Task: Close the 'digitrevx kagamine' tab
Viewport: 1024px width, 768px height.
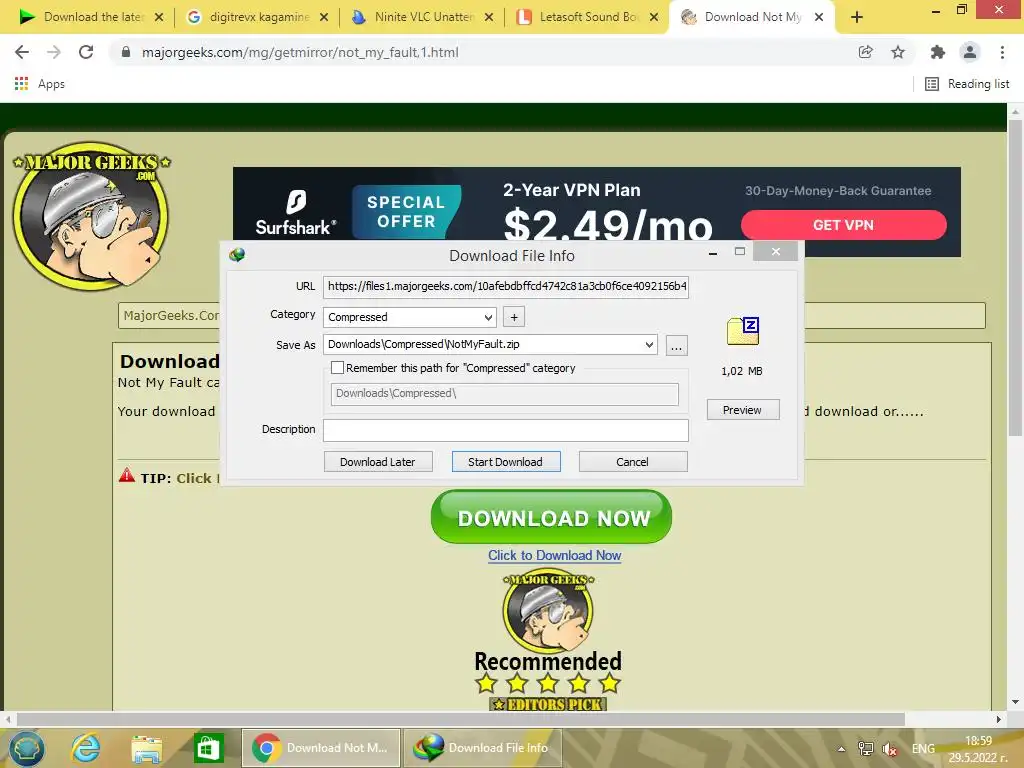Action: [324, 18]
